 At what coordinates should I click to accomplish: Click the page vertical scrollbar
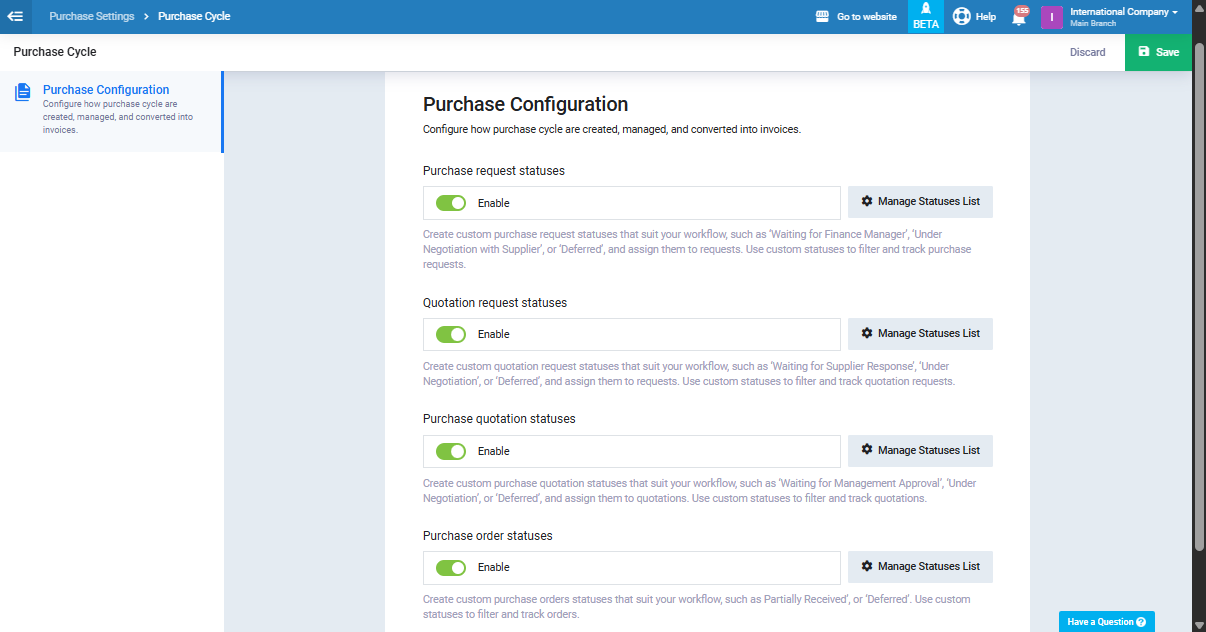pyautogui.click(x=1199, y=300)
